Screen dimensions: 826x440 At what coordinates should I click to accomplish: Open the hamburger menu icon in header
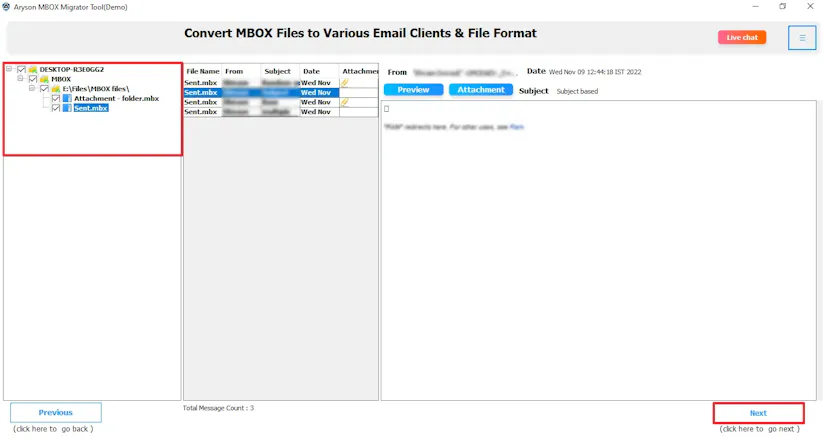(x=802, y=37)
